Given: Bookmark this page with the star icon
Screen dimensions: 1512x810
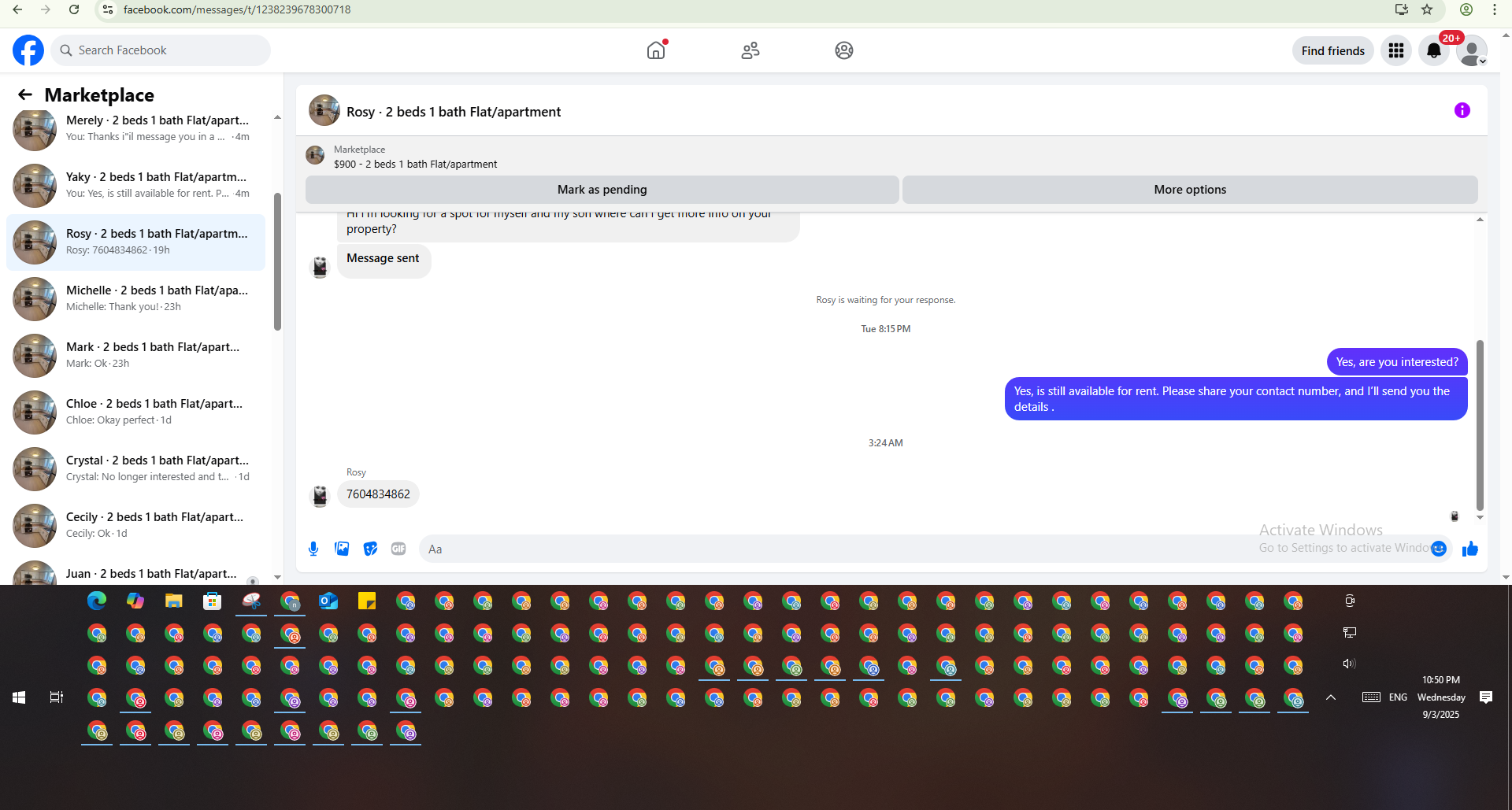Looking at the screenshot, I should coord(1427,9).
